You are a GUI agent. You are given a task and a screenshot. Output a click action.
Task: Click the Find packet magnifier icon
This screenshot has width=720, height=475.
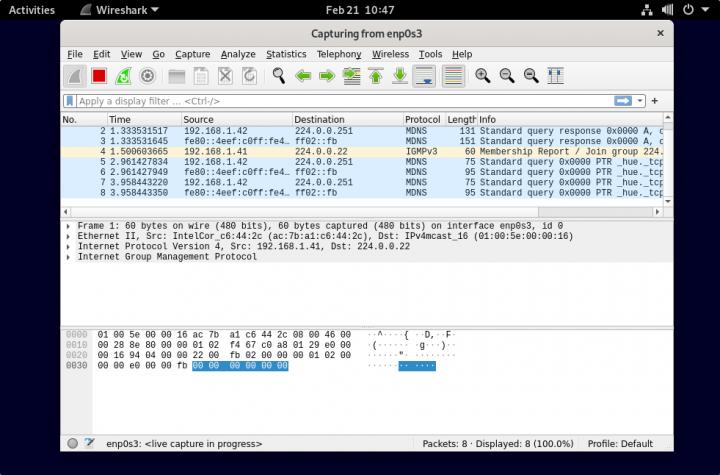[278, 76]
